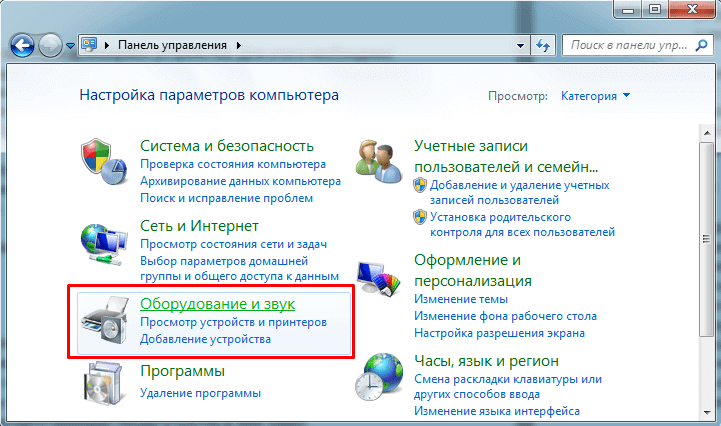Viewport: 721px width, 426px height.
Task: Click the Оборудование и звук printer icon
Action: (104, 321)
